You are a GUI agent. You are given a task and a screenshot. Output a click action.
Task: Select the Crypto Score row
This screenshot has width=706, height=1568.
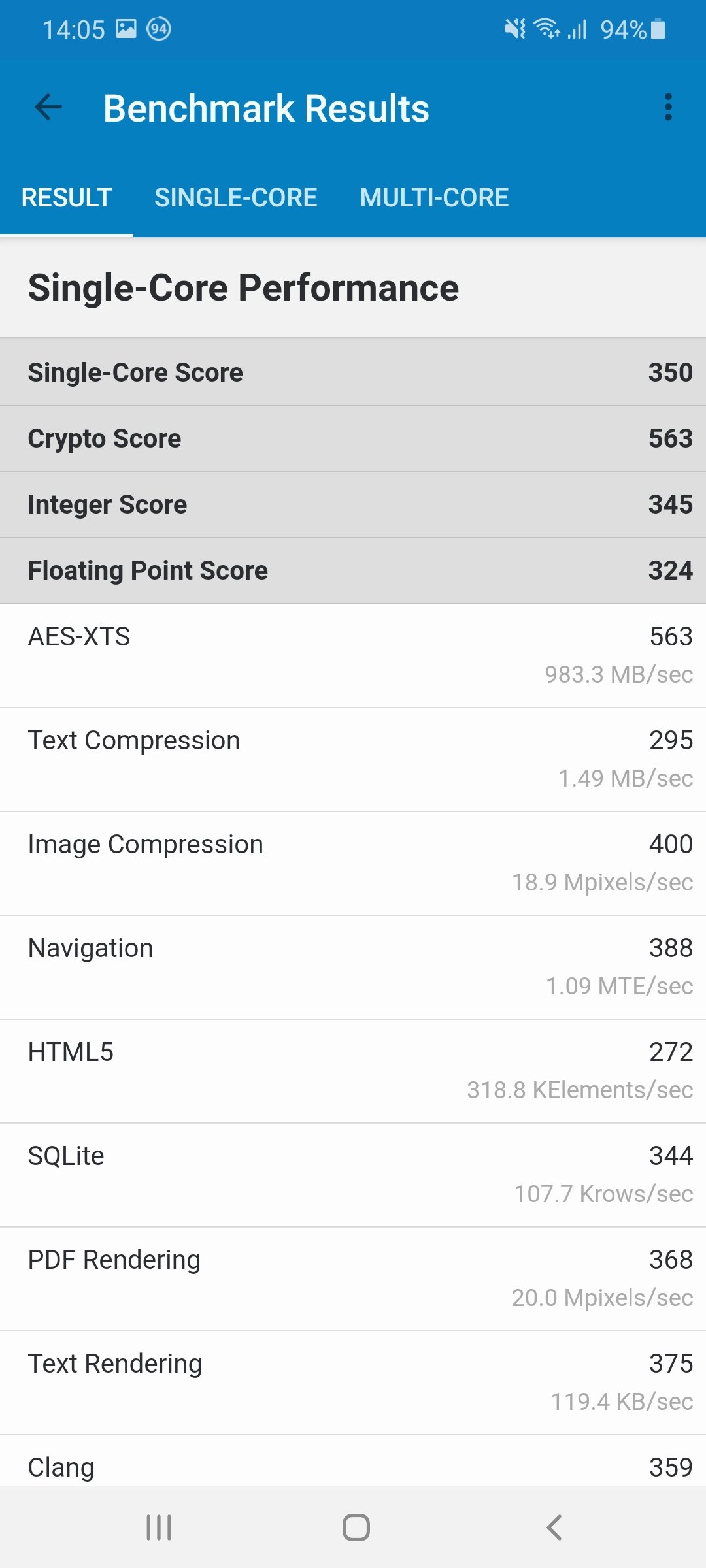coord(353,438)
